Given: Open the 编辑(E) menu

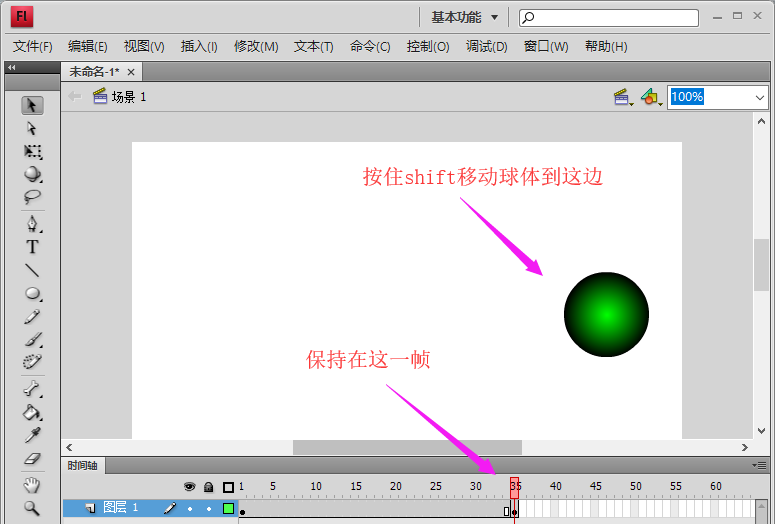Looking at the screenshot, I should coord(87,46).
